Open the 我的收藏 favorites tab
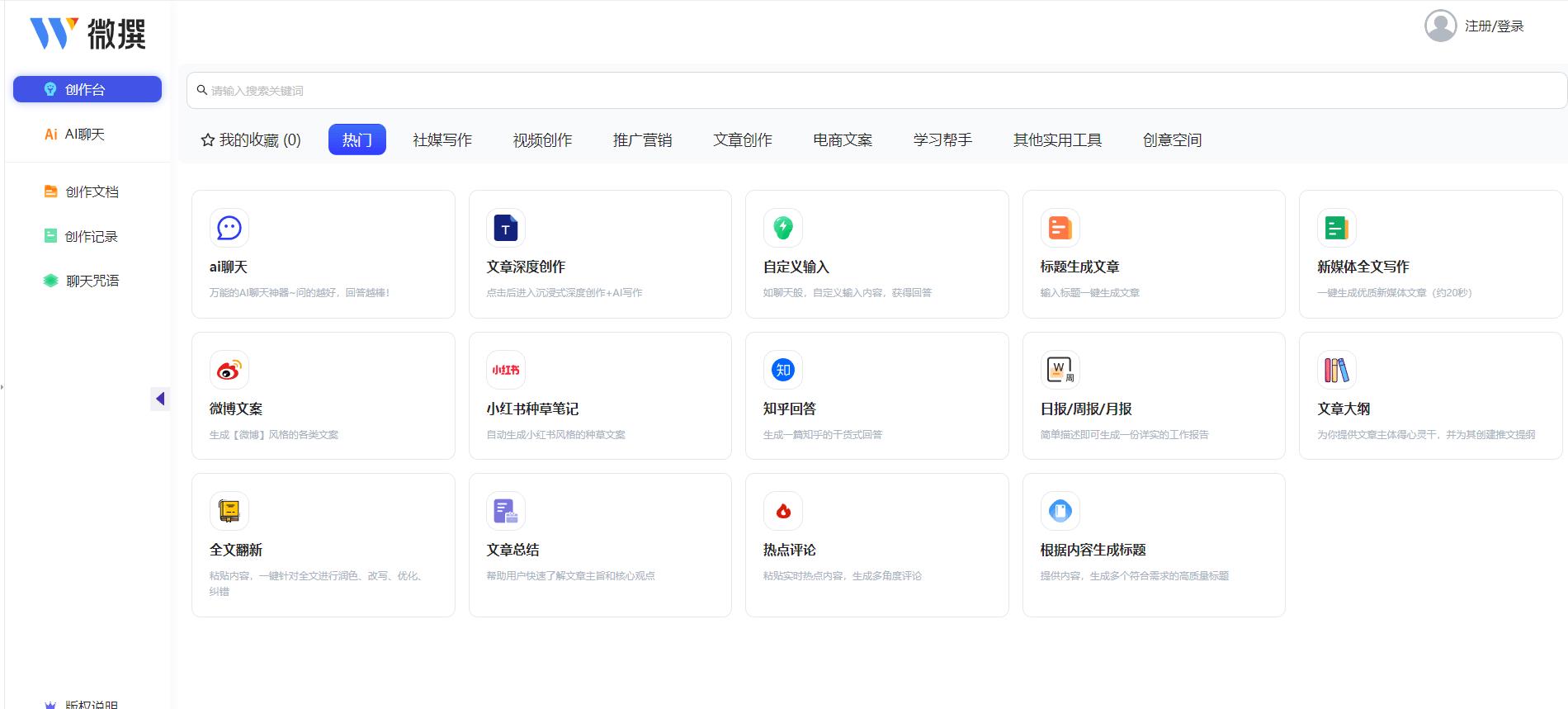The image size is (1568, 709). [x=251, y=140]
